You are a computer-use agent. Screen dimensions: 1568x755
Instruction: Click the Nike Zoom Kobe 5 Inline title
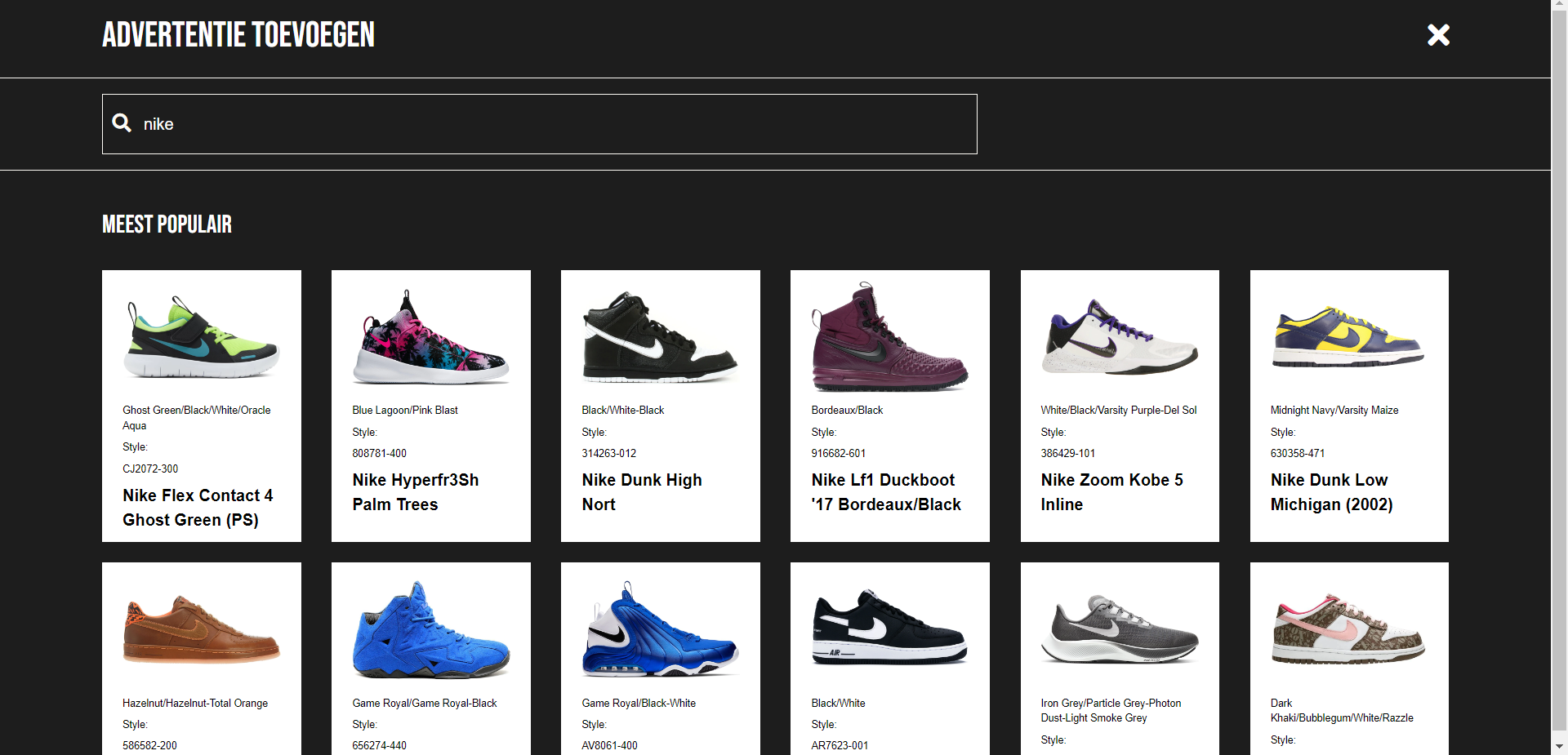pyautogui.click(x=1111, y=492)
